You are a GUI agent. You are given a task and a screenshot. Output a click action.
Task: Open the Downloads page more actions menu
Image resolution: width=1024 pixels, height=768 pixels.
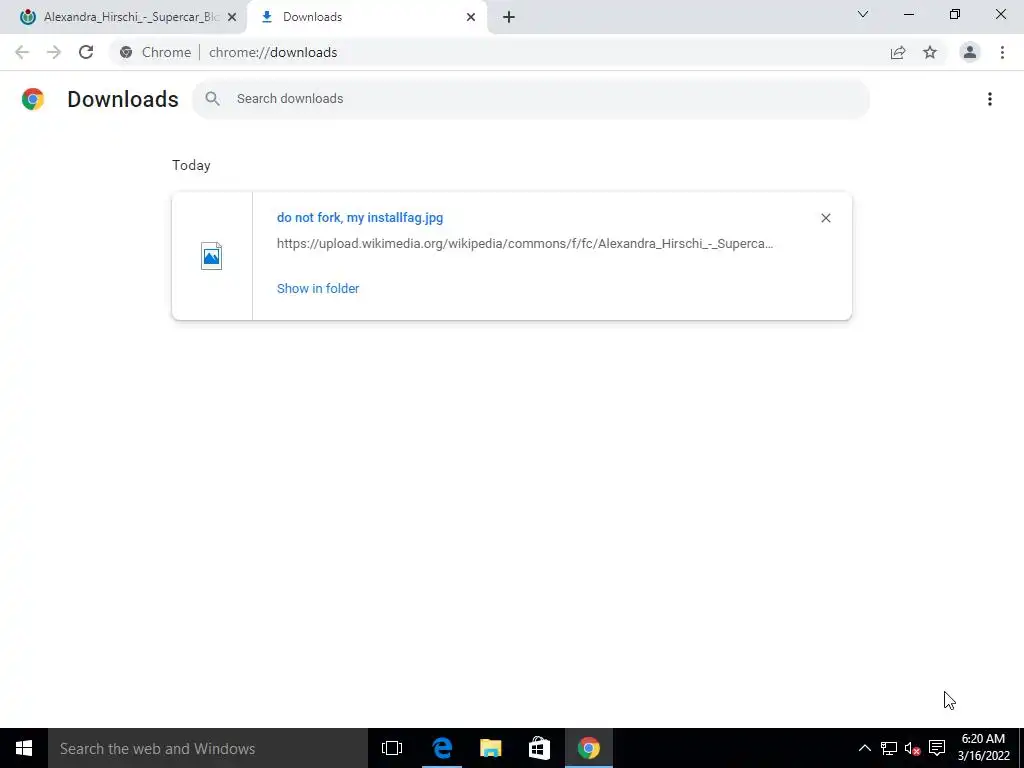coord(990,99)
